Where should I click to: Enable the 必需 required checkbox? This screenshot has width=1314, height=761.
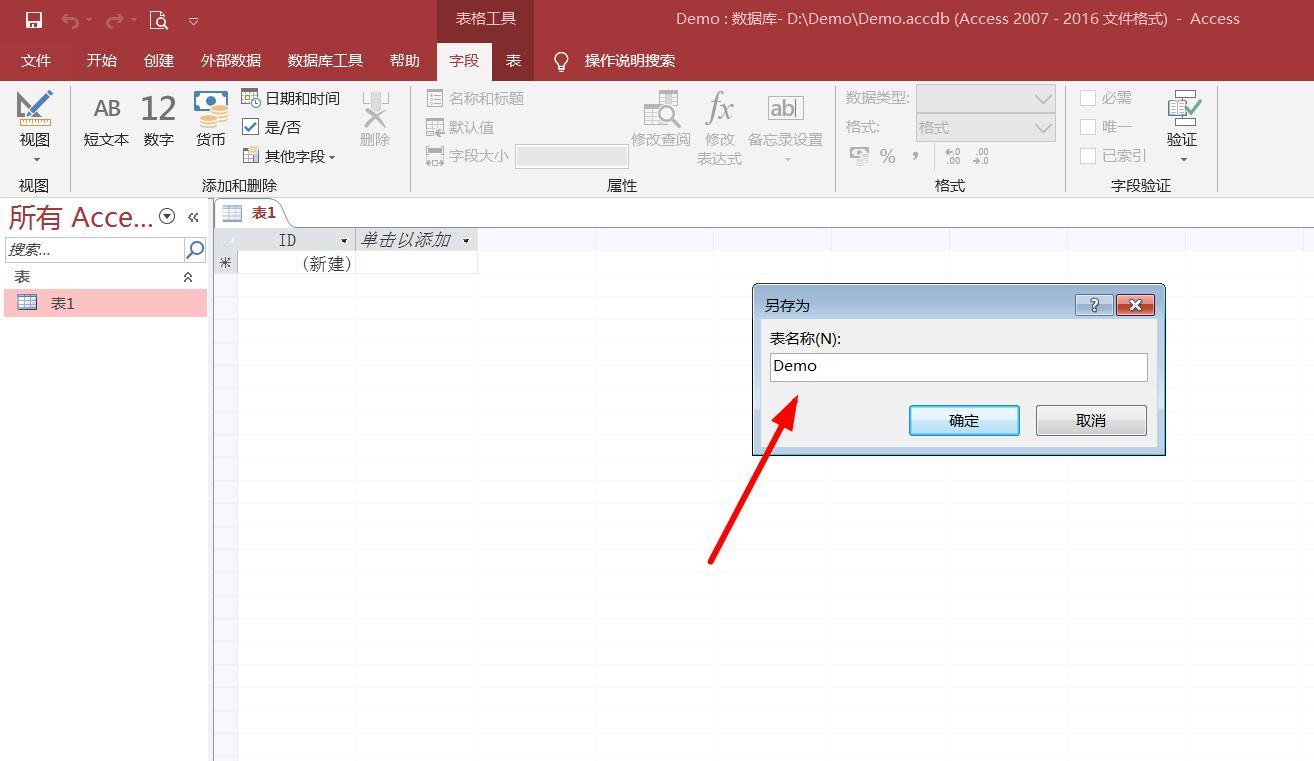point(1087,97)
